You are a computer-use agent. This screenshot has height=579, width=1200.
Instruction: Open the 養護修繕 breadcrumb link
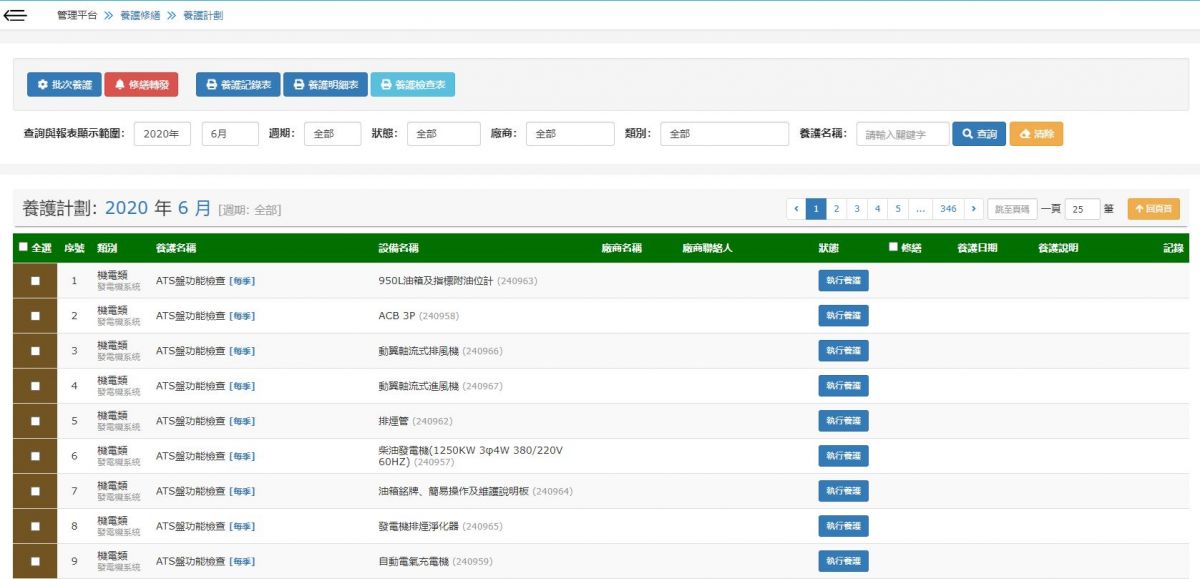pos(140,16)
